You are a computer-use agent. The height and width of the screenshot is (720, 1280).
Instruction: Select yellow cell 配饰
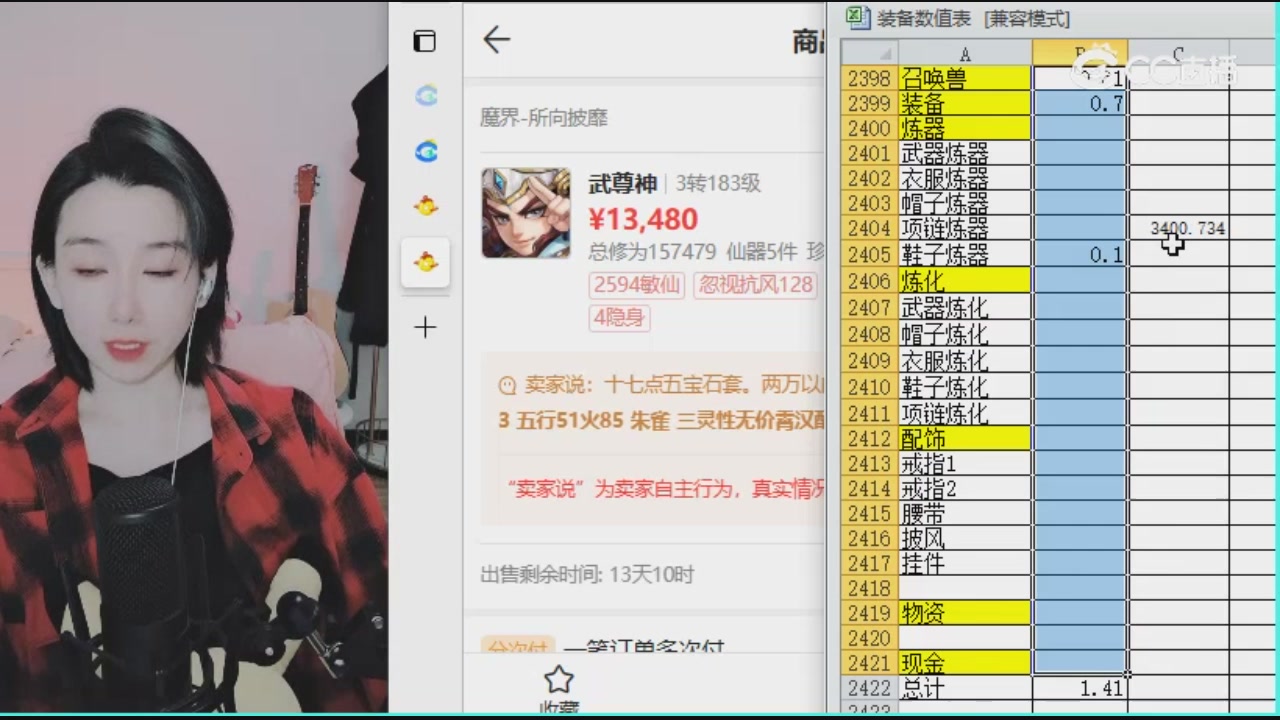point(965,438)
